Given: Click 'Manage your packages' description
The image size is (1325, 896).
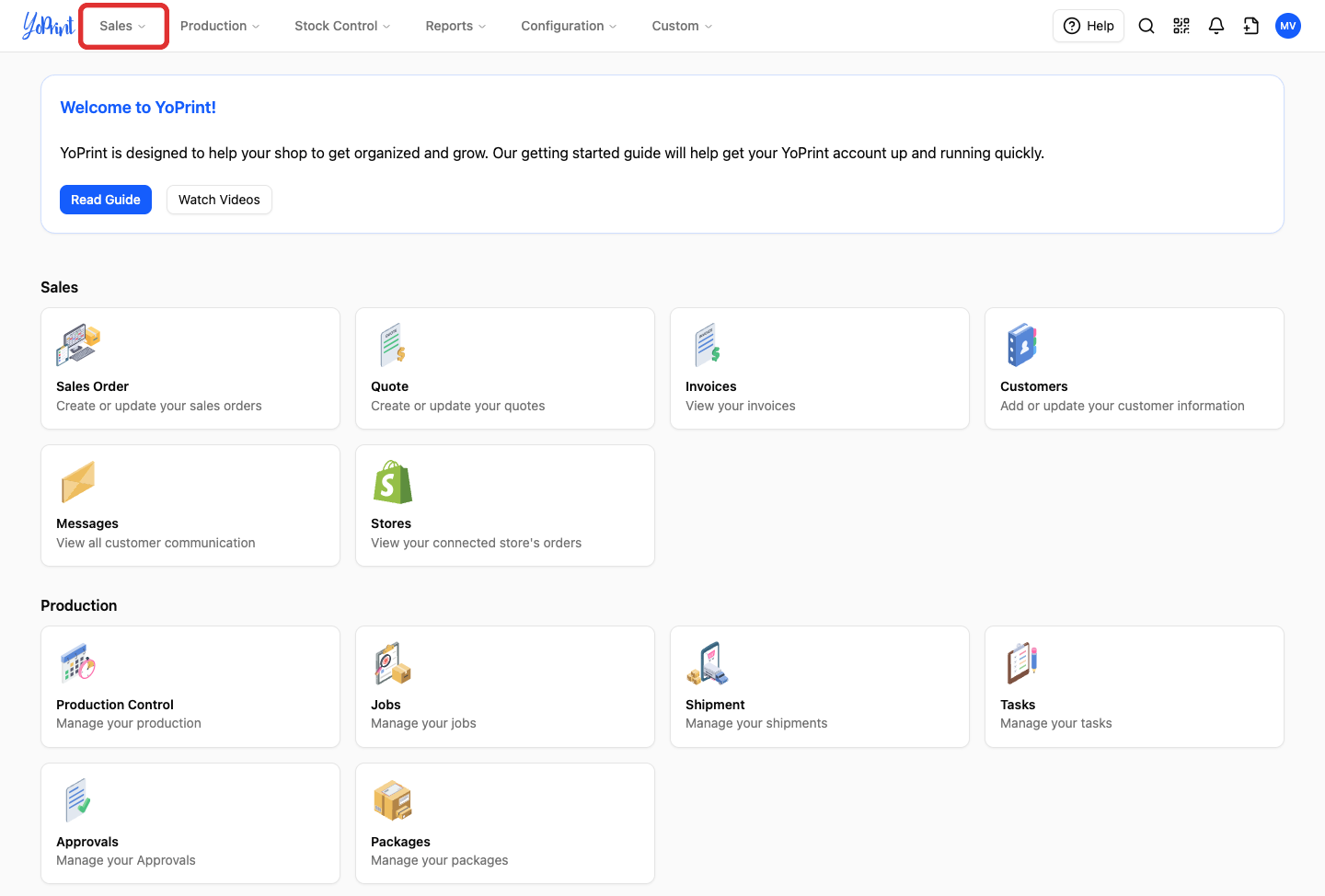Looking at the screenshot, I should pos(439,860).
